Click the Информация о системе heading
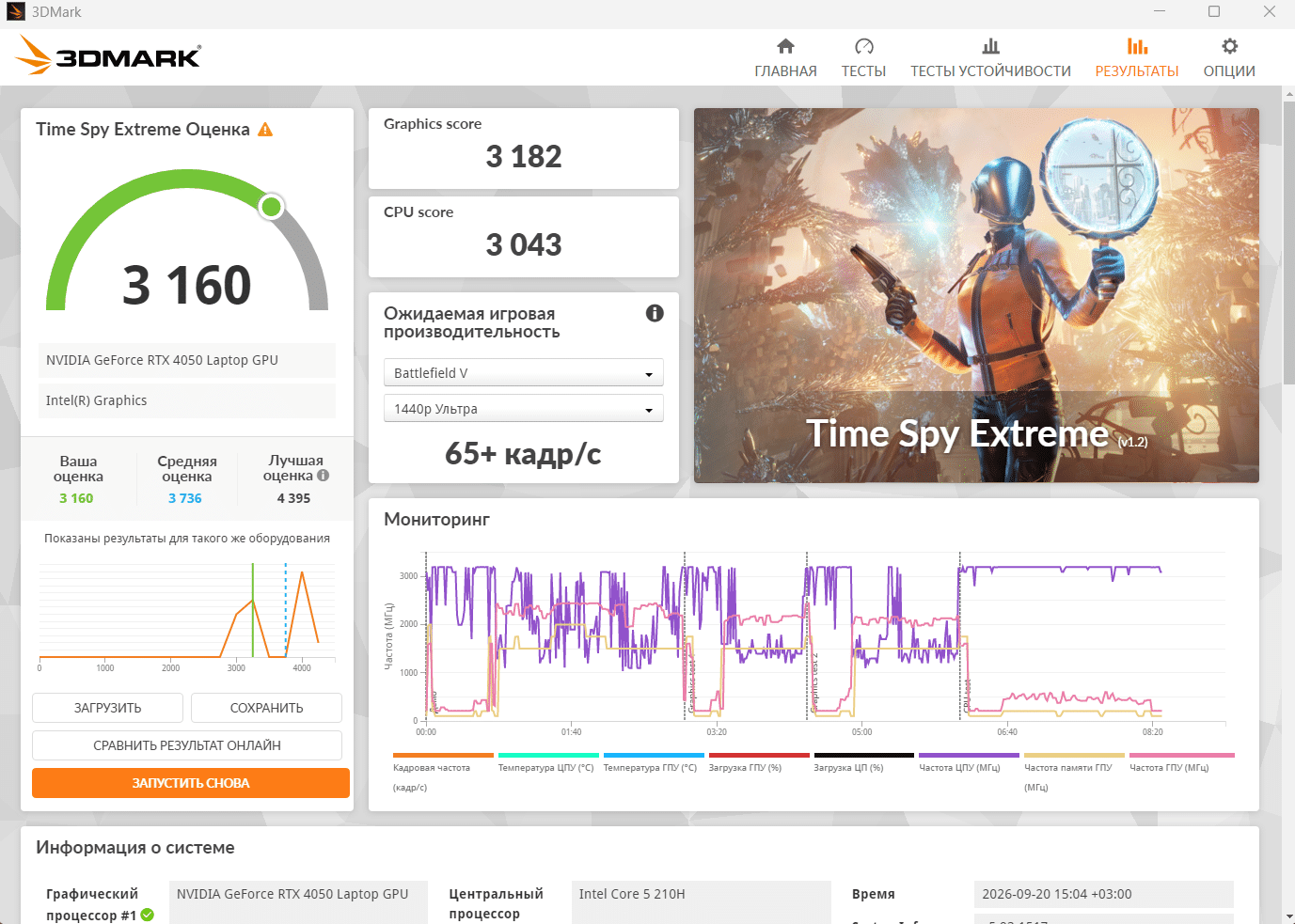This screenshot has width=1295, height=924. pos(135,848)
